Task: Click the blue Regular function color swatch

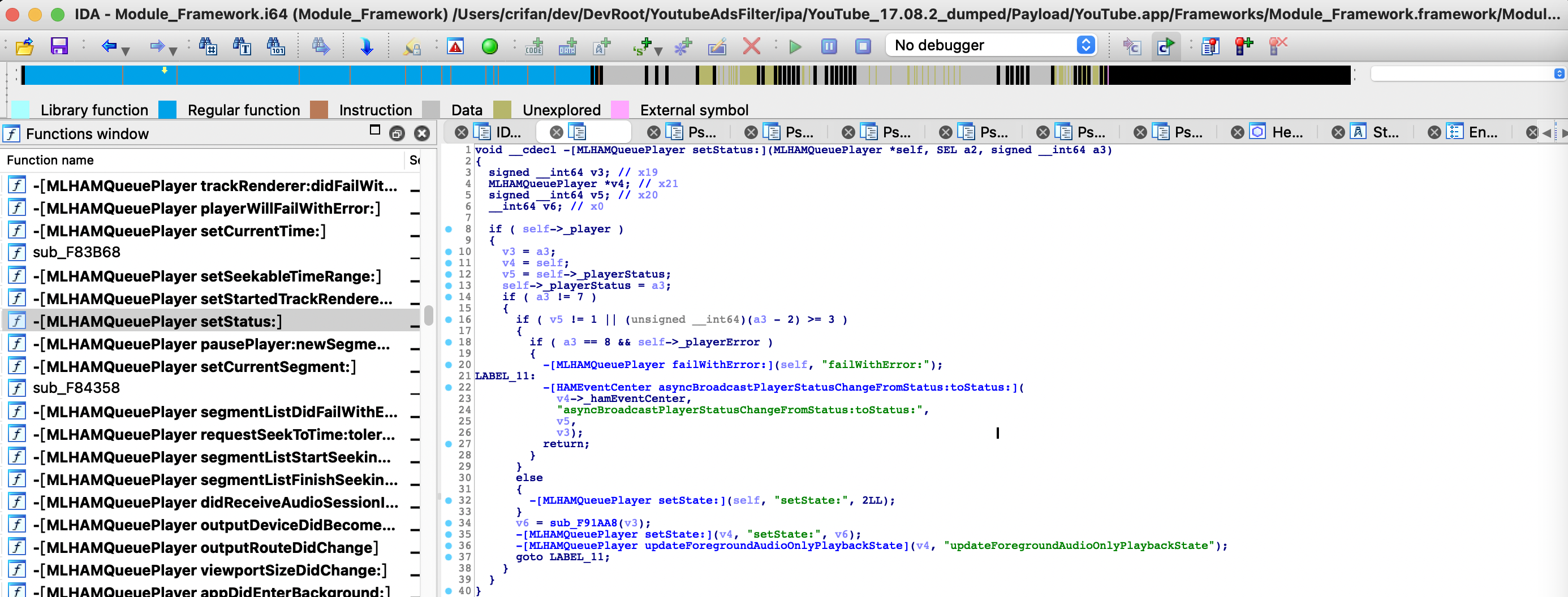Action: point(167,110)
